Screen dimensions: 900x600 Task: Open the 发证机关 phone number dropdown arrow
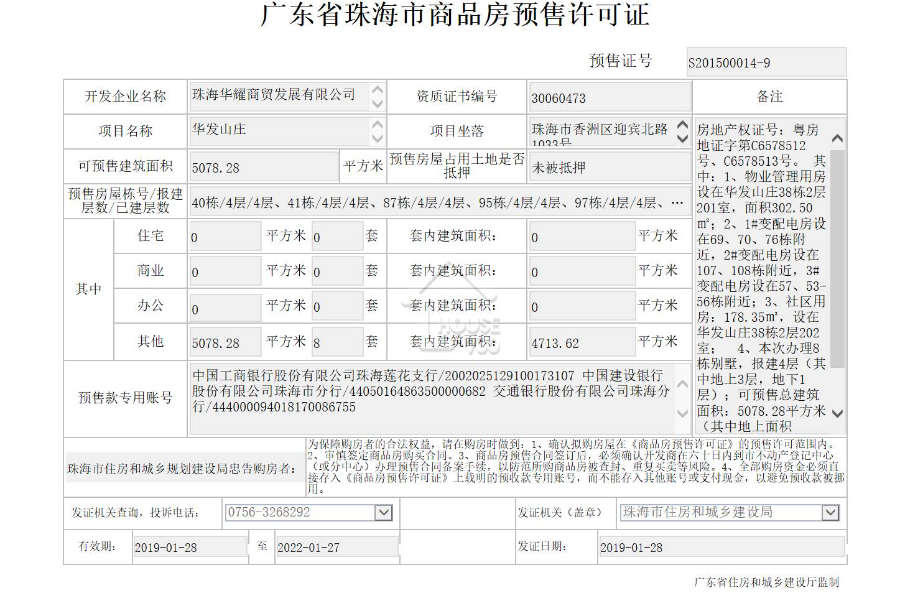point(383,512)
